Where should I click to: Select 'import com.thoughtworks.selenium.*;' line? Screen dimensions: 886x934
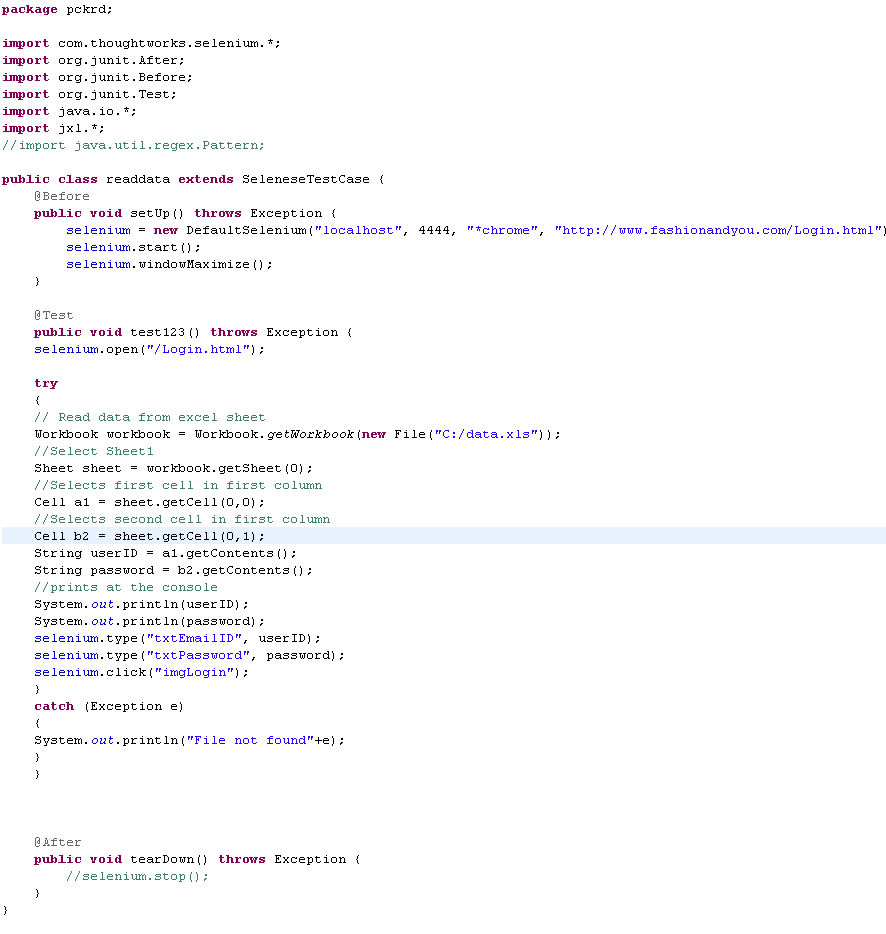[x=141, y=43]
